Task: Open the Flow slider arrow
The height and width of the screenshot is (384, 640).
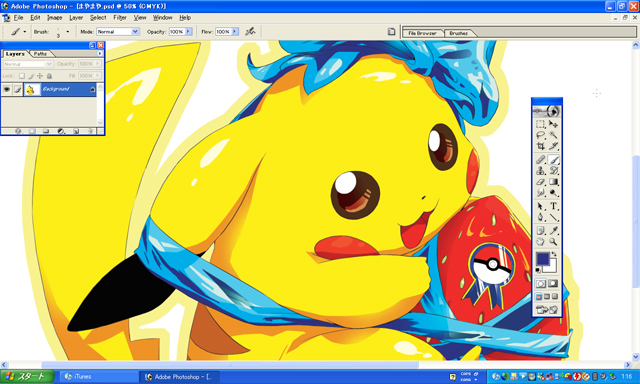Action: click(x=235, y=31)
